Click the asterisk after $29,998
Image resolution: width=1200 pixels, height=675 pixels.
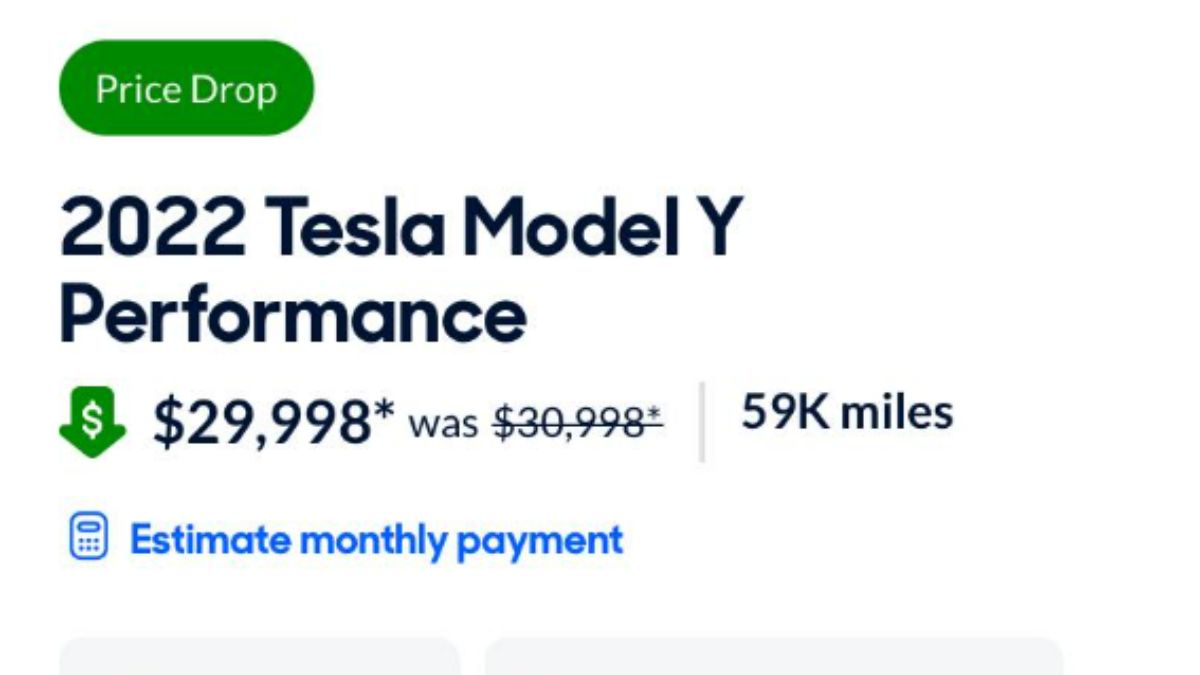point(385,411)
